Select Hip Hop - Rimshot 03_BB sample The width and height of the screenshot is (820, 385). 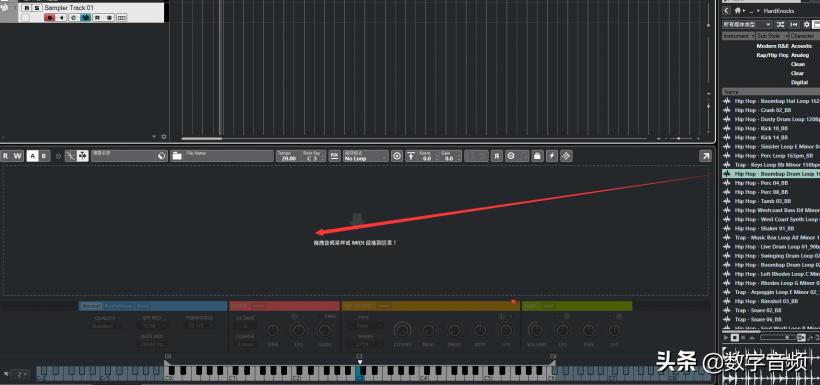pos(766,301)
